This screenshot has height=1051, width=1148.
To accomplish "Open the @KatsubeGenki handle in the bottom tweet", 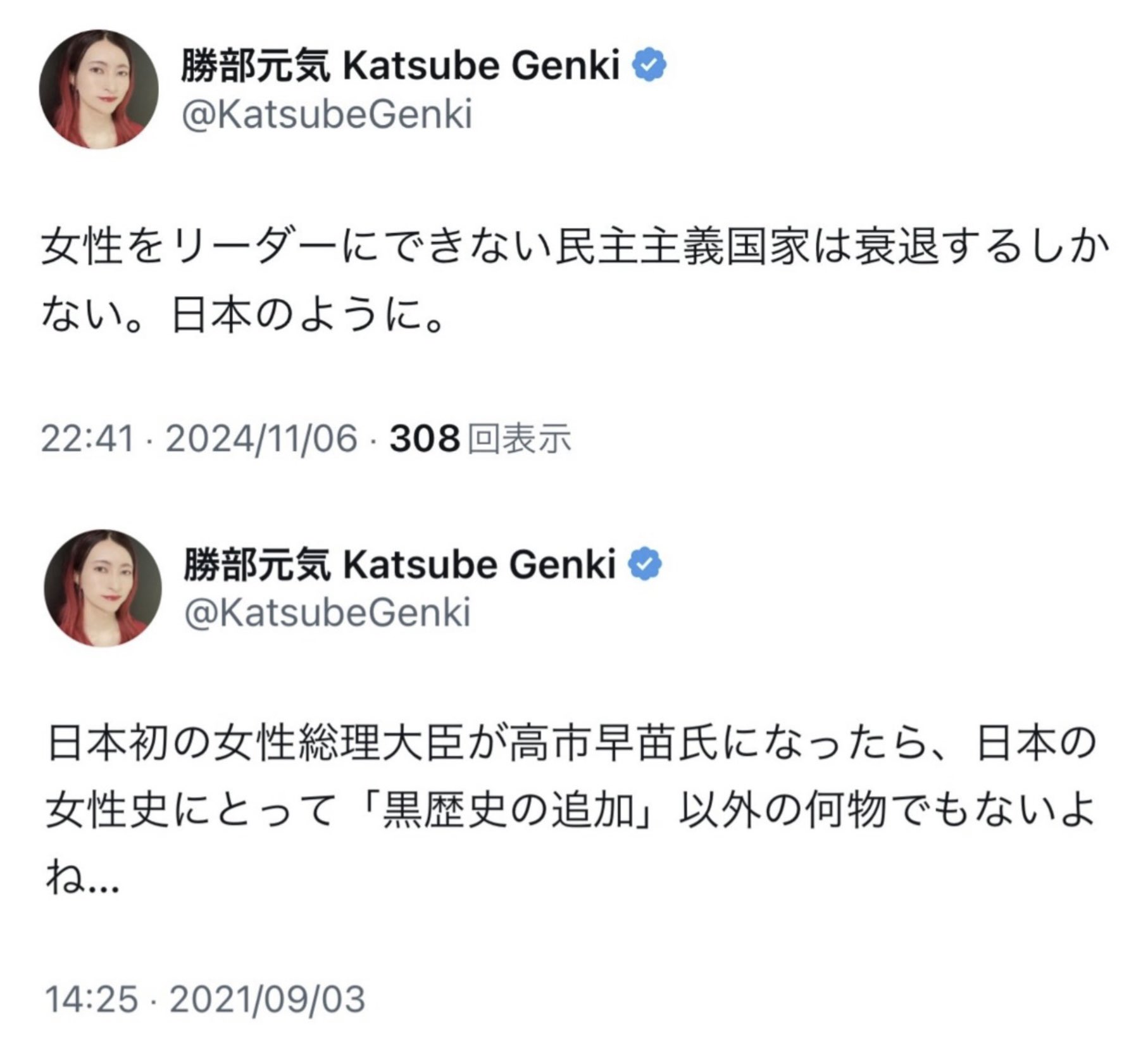I will click(x=327, y=613).
